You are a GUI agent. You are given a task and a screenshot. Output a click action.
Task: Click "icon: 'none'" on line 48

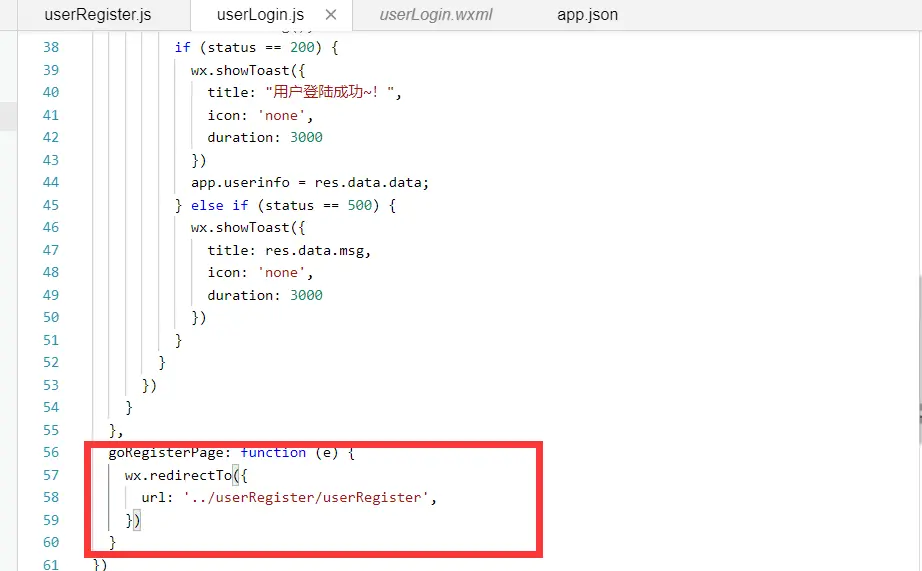coord(260,273)
